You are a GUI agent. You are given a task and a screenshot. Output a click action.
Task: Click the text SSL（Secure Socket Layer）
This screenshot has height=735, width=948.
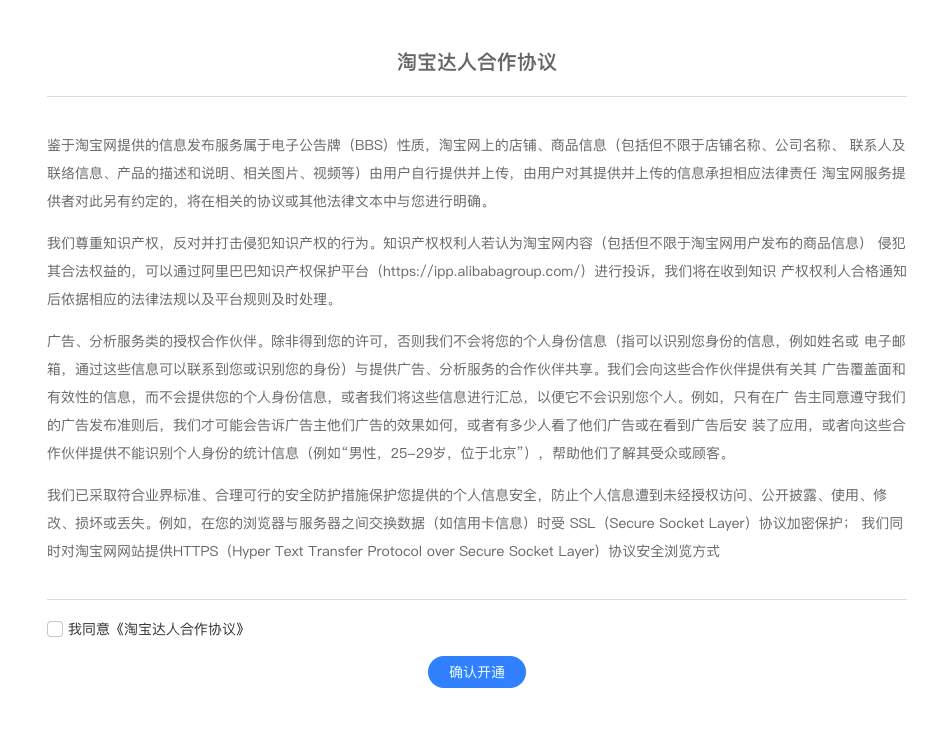point(659,523)
